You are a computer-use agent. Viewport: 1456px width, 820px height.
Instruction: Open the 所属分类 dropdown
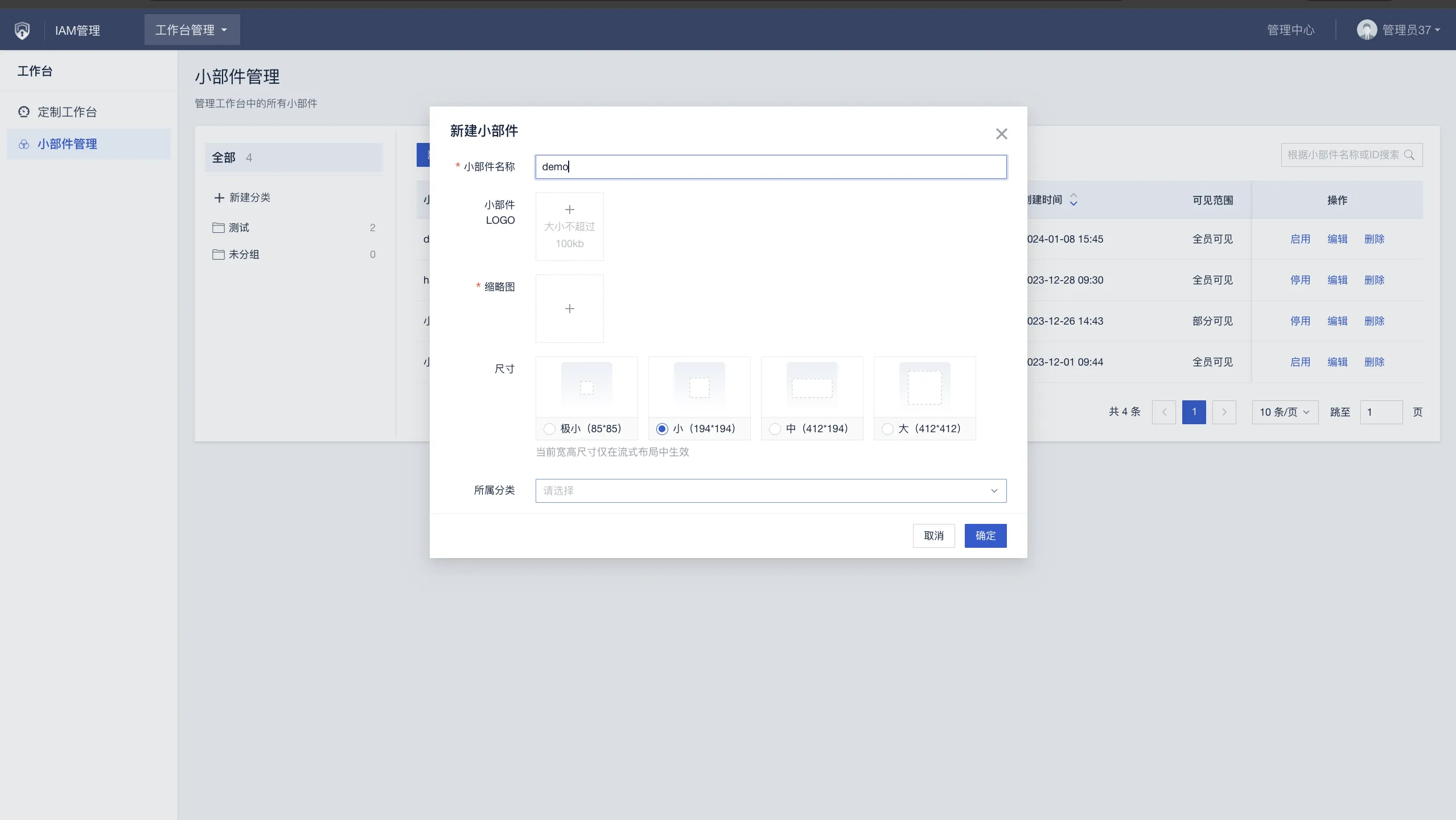[771, 491]
